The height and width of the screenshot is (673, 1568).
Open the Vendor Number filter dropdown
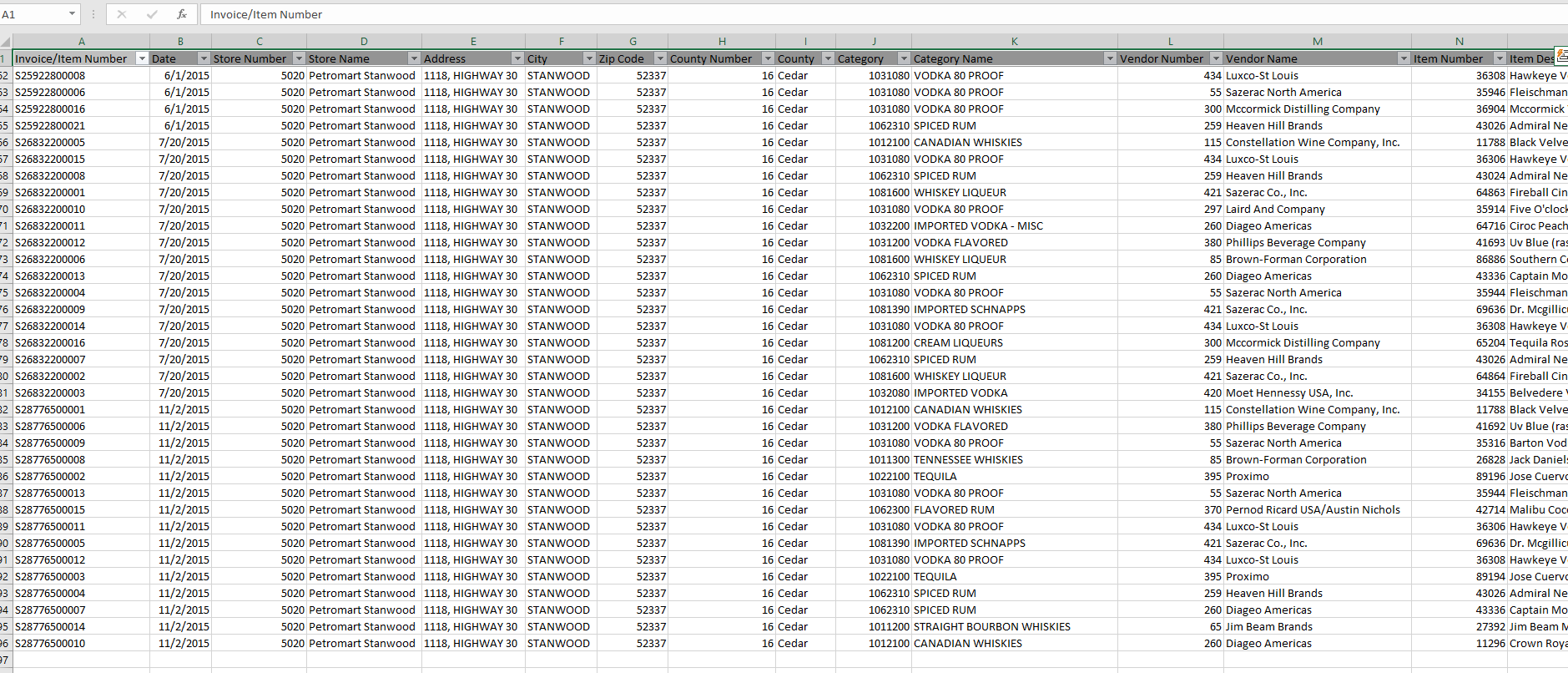click(1216, 58)
